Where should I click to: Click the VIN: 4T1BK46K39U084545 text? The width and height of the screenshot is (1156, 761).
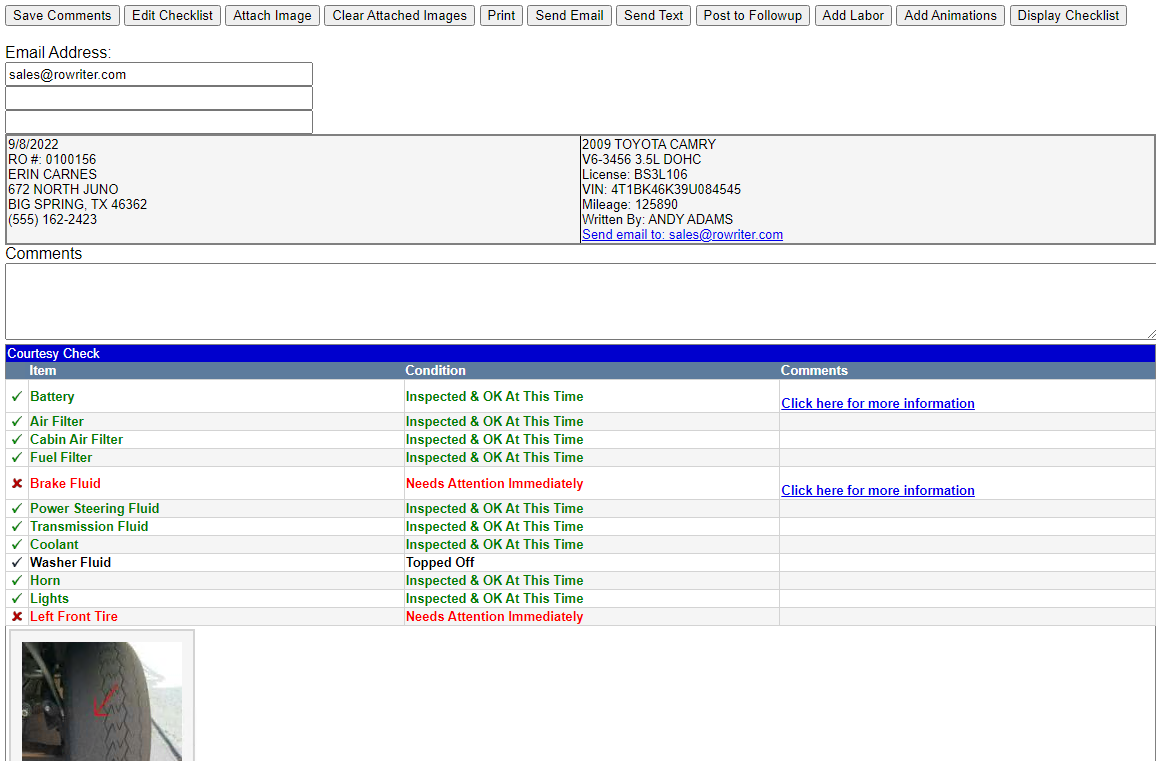[661, 190]
